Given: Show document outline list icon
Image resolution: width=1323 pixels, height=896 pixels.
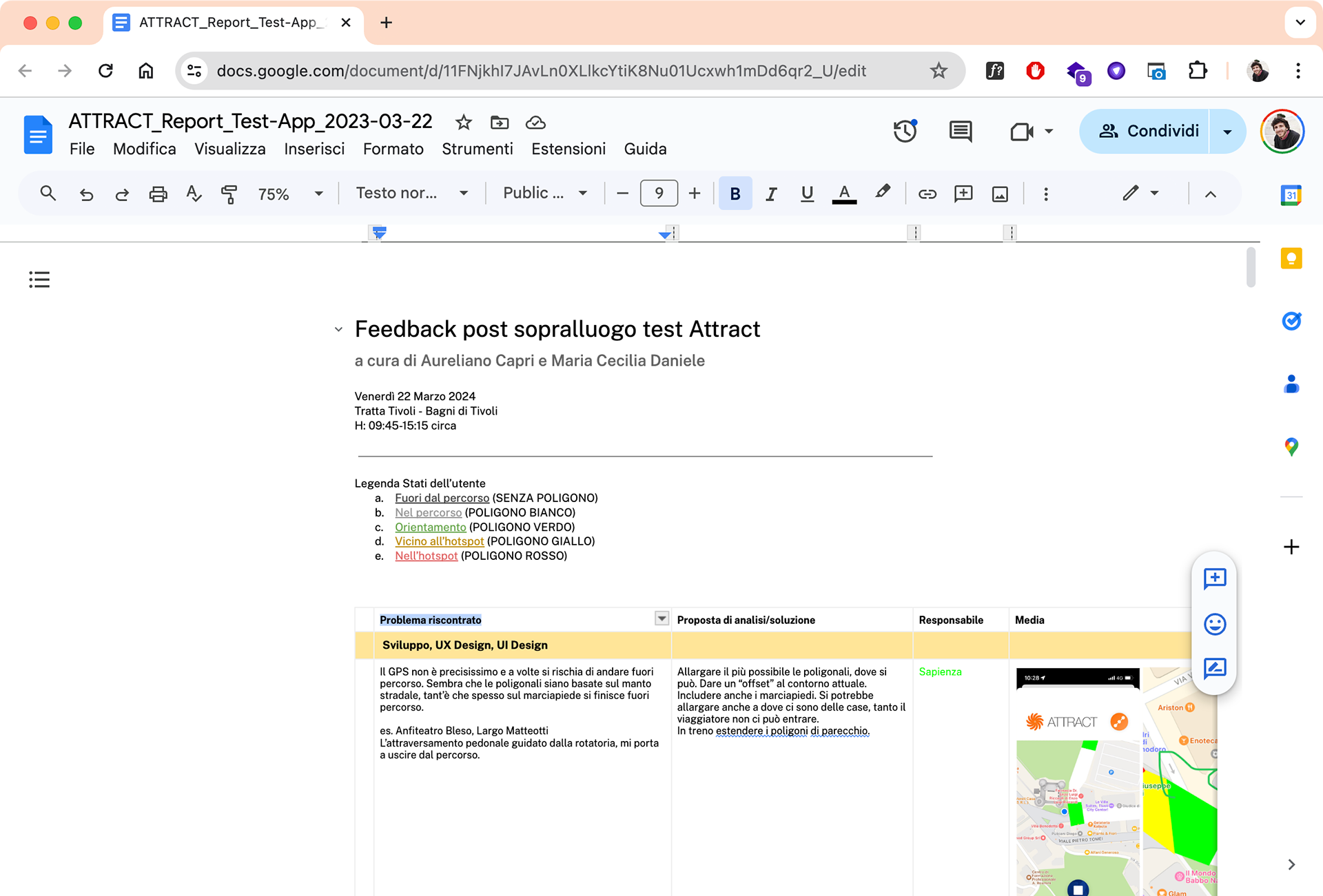Looking at the screenshot, I should (x=39, y=280).
